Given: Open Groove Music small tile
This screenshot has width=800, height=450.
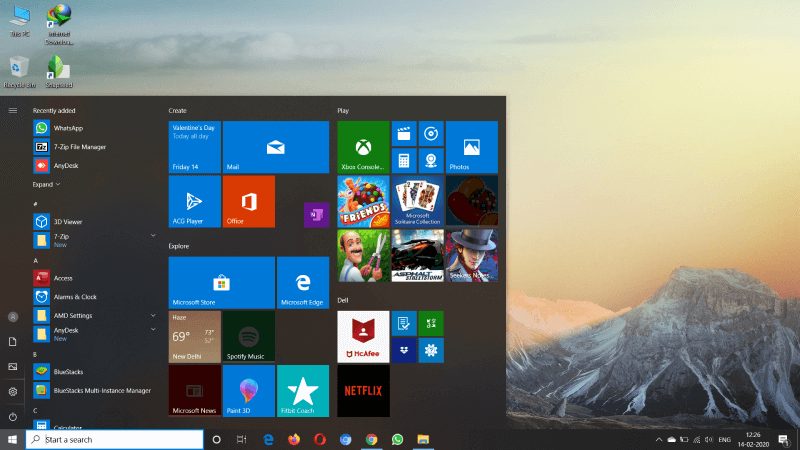Looking at the screenshot, I should [x=431, y=134].
